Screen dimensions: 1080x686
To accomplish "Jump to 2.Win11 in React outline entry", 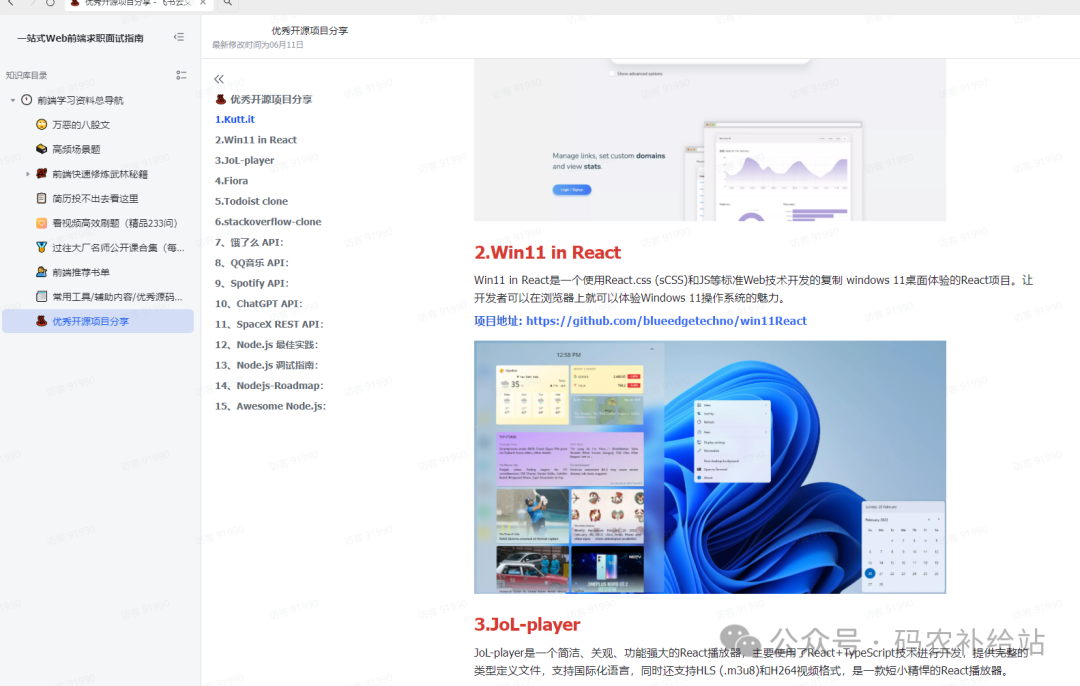I will click(256, 140).
